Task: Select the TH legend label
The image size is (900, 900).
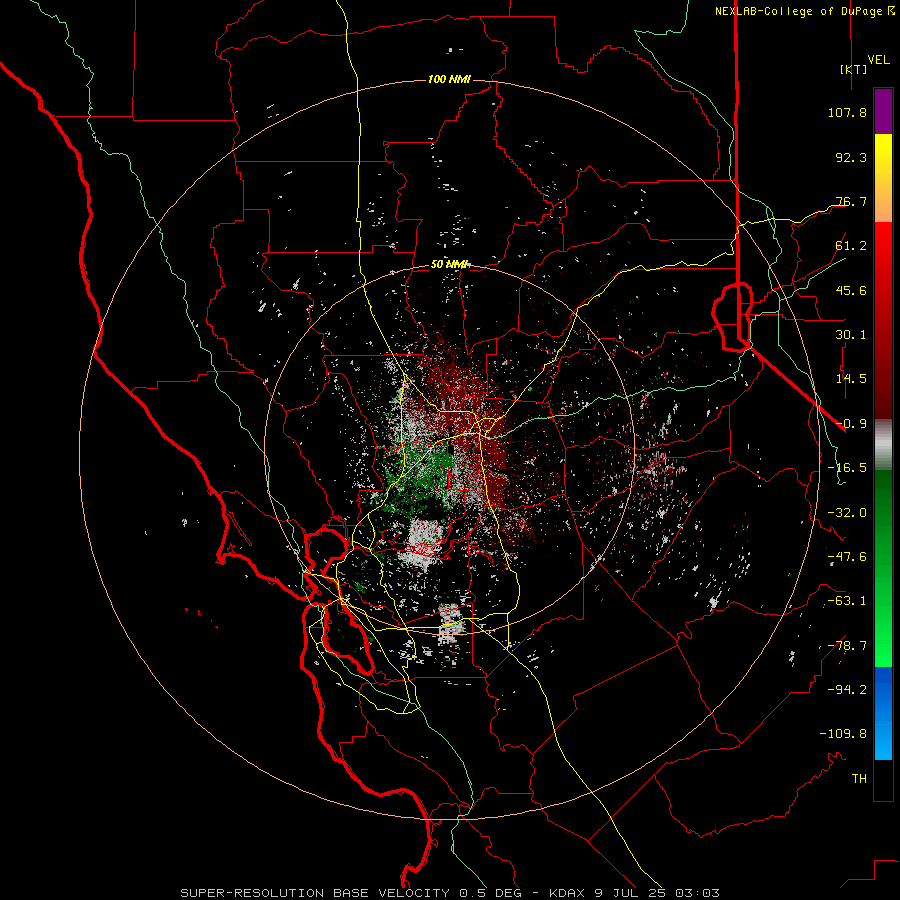Action: tap(859, 779)
